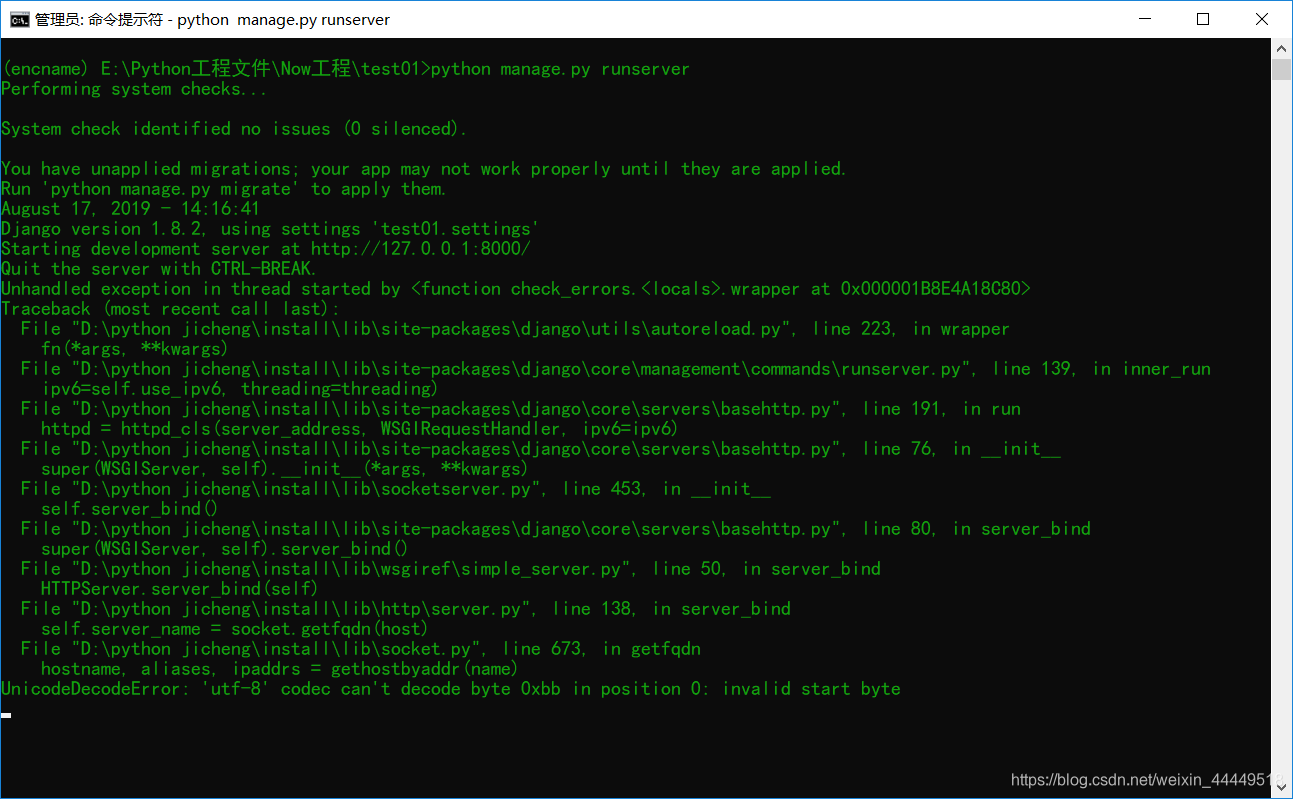Image resolution: width=1293 pixels, height=799 pixels.
Task: Click socket.py line 673 traceback entry
Action: (360, 649)
